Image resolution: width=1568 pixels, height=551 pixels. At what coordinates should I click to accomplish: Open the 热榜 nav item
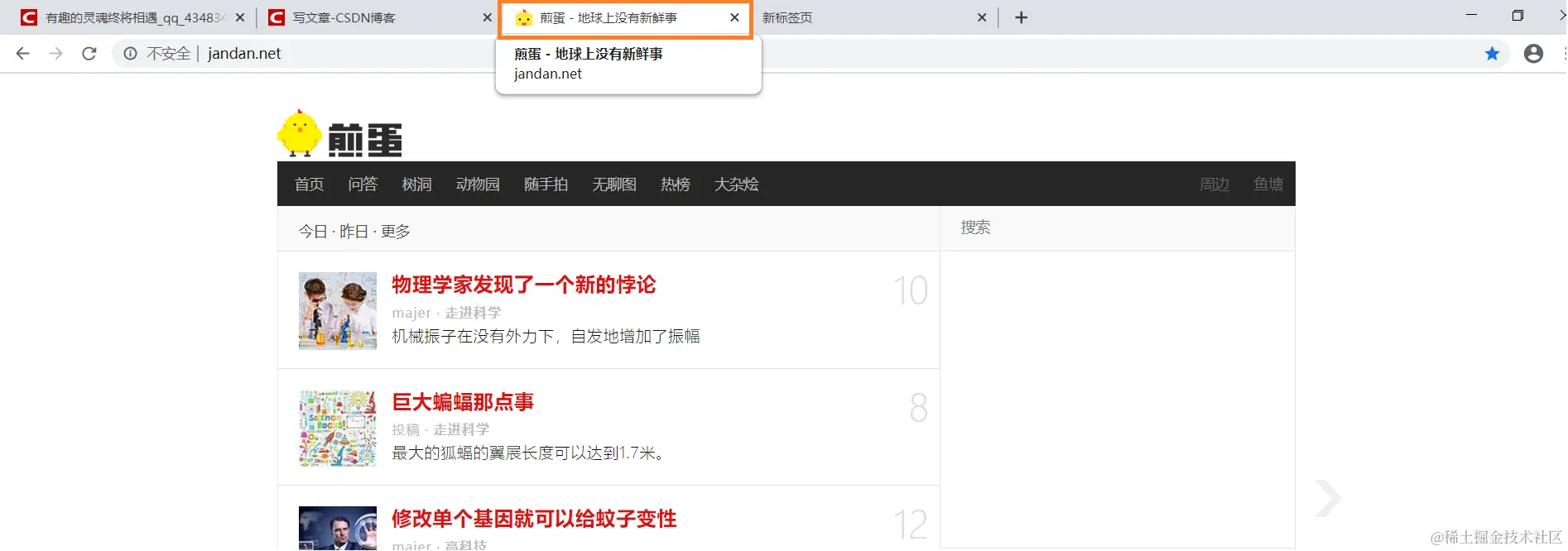pos(676,184)
